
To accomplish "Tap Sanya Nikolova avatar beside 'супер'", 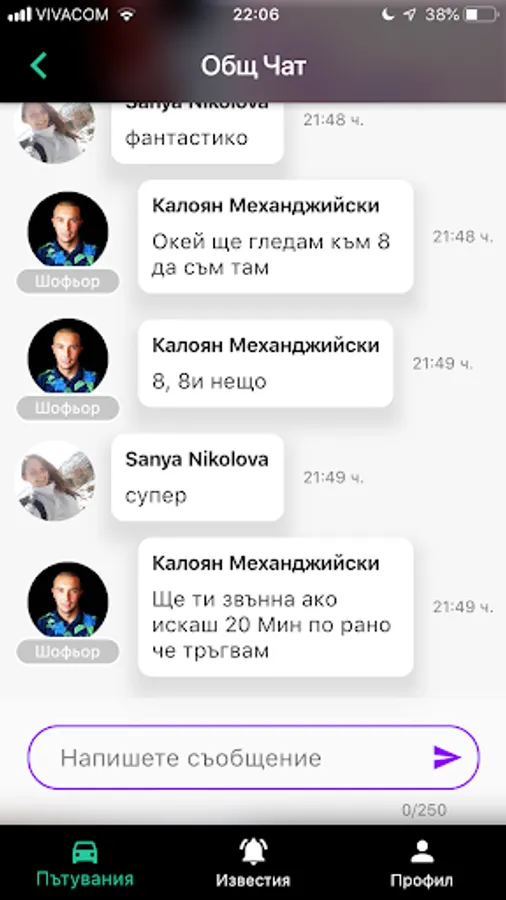I will [x=56, y=480].
